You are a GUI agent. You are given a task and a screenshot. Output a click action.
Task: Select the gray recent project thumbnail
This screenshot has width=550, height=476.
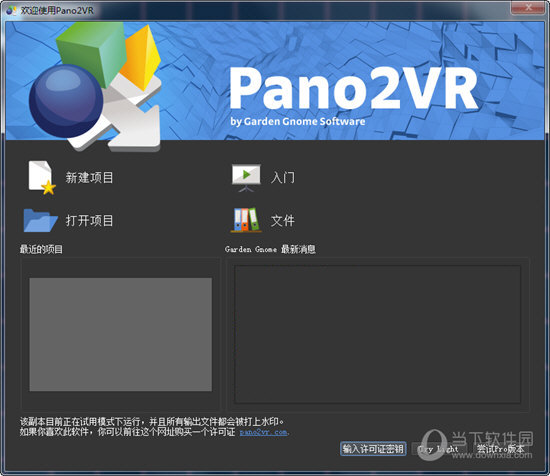point(121,334)
